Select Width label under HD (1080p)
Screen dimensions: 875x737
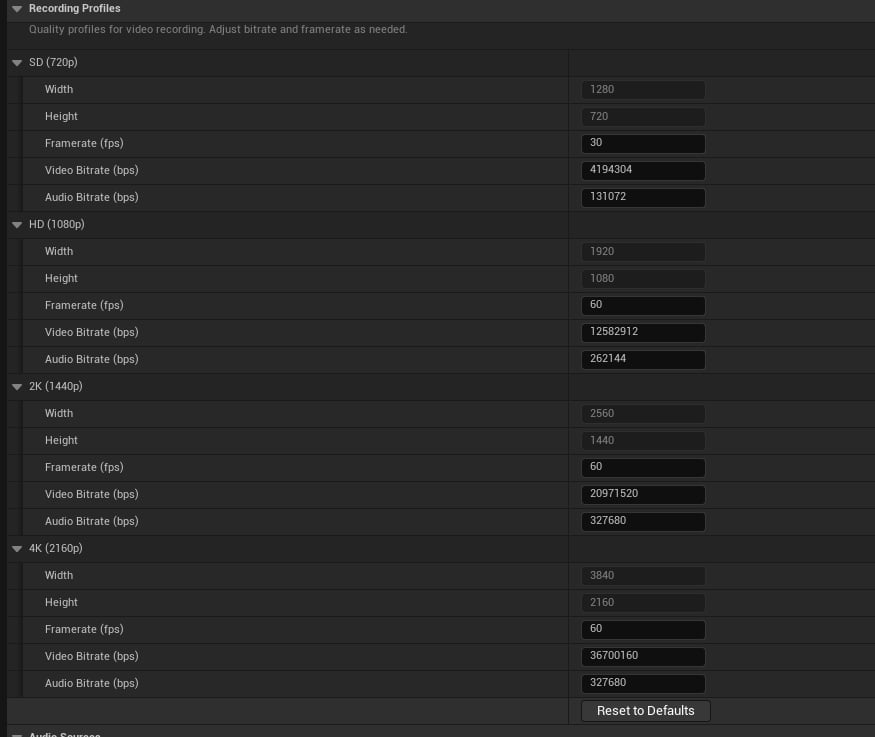[59, 251]
